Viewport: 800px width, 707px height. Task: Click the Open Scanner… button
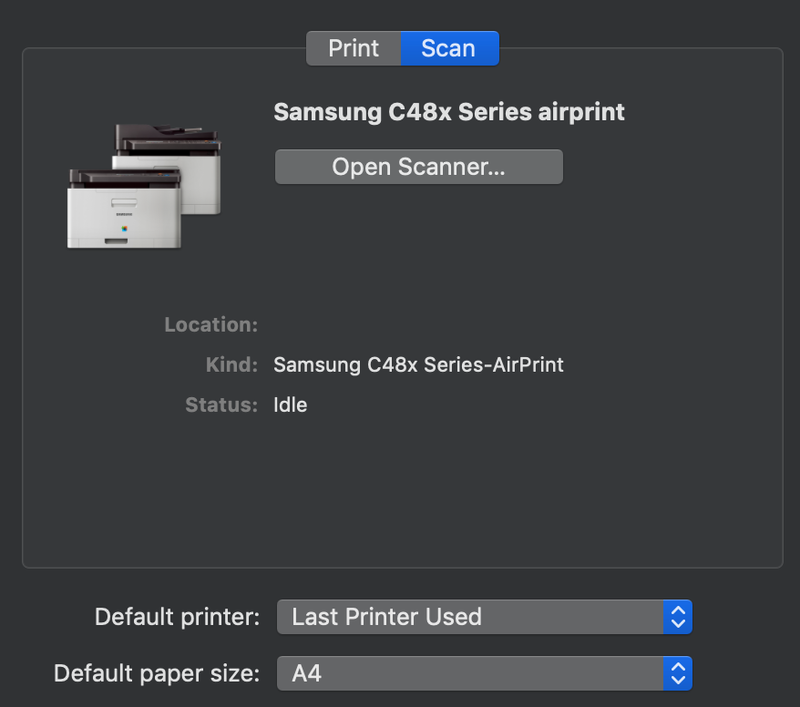pyautogui.click(x=418, y=167)
